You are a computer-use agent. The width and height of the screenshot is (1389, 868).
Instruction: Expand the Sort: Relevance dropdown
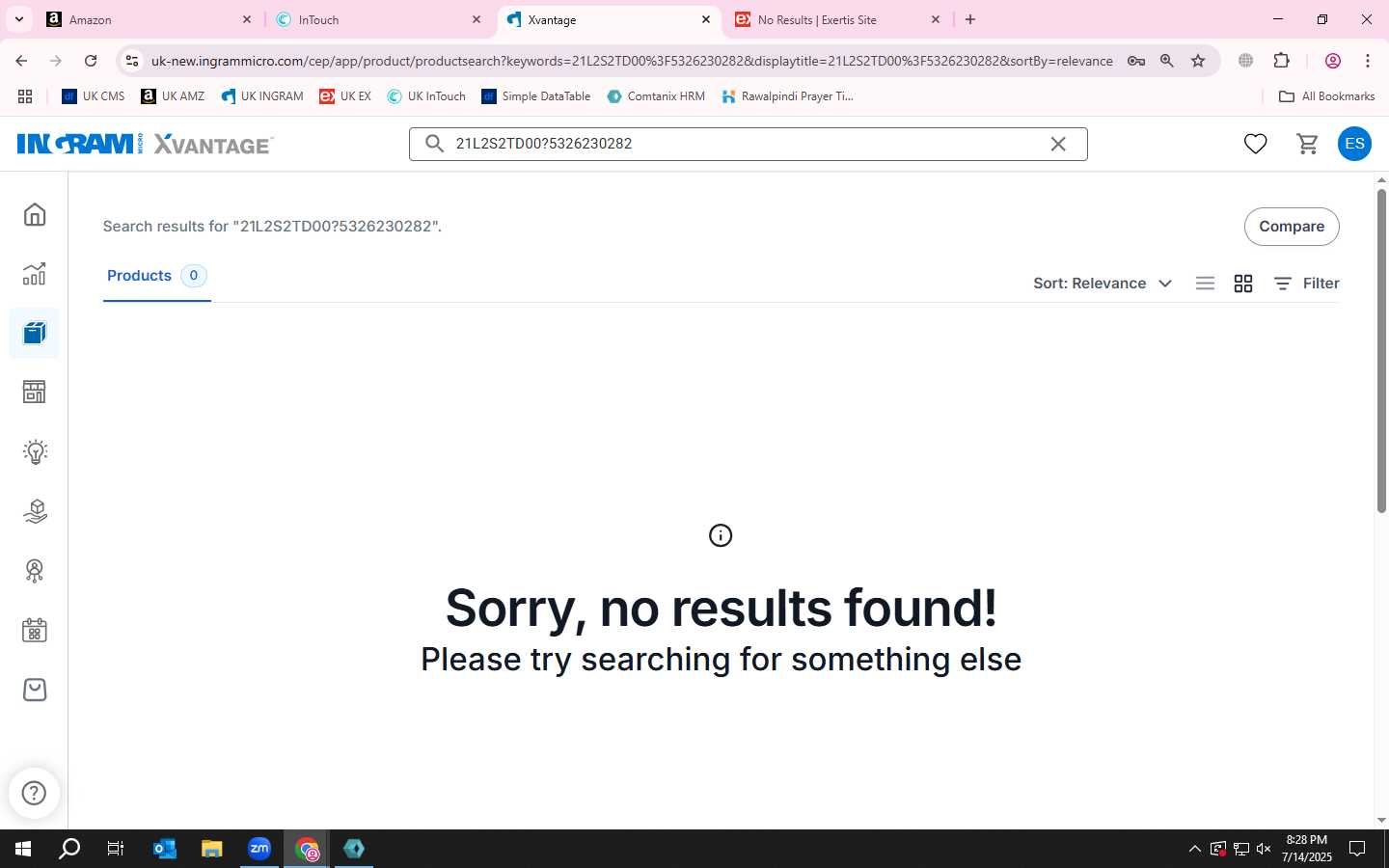point(1103,284)
